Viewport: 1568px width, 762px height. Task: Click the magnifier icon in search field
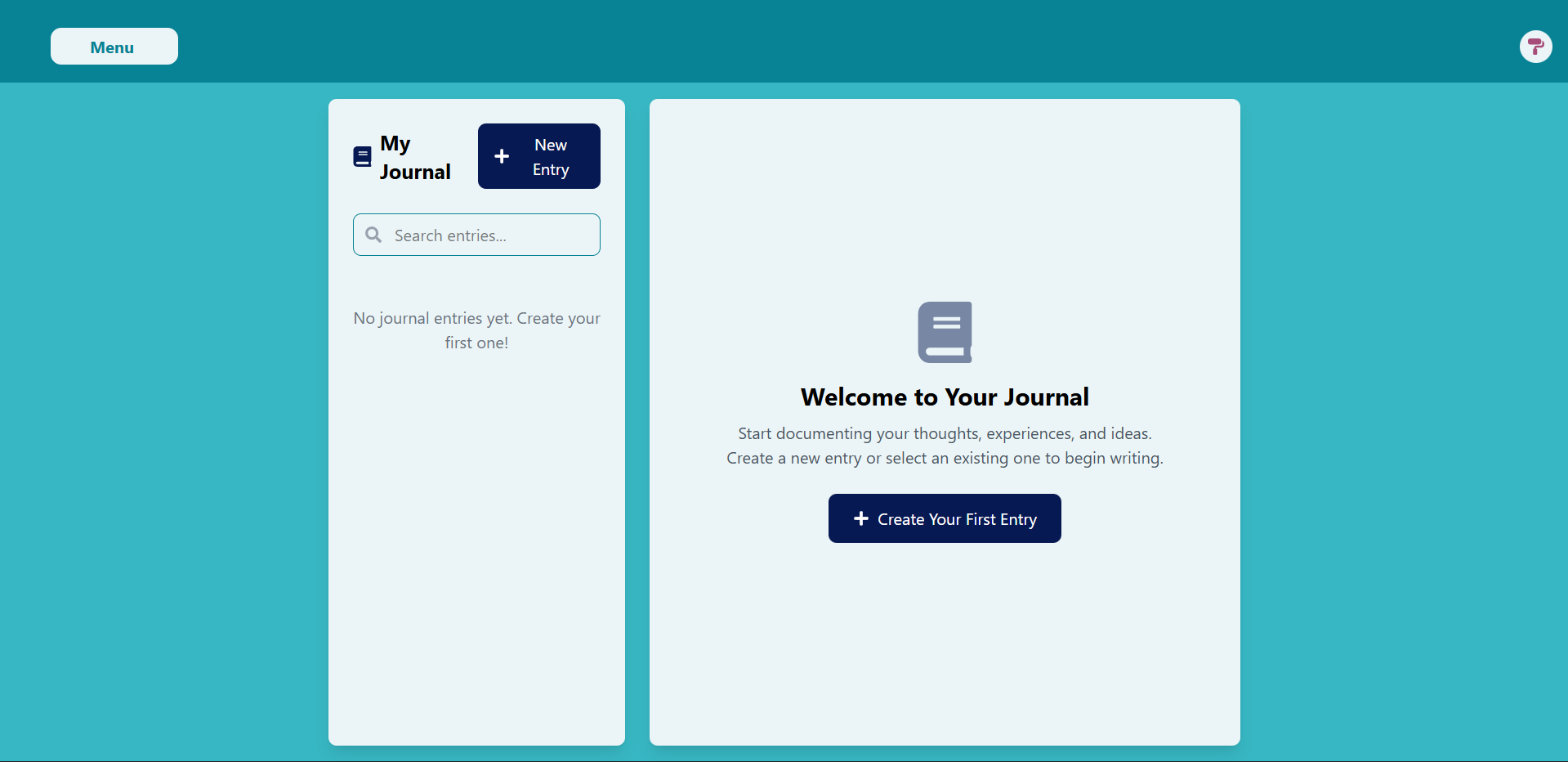coord(373,235)
